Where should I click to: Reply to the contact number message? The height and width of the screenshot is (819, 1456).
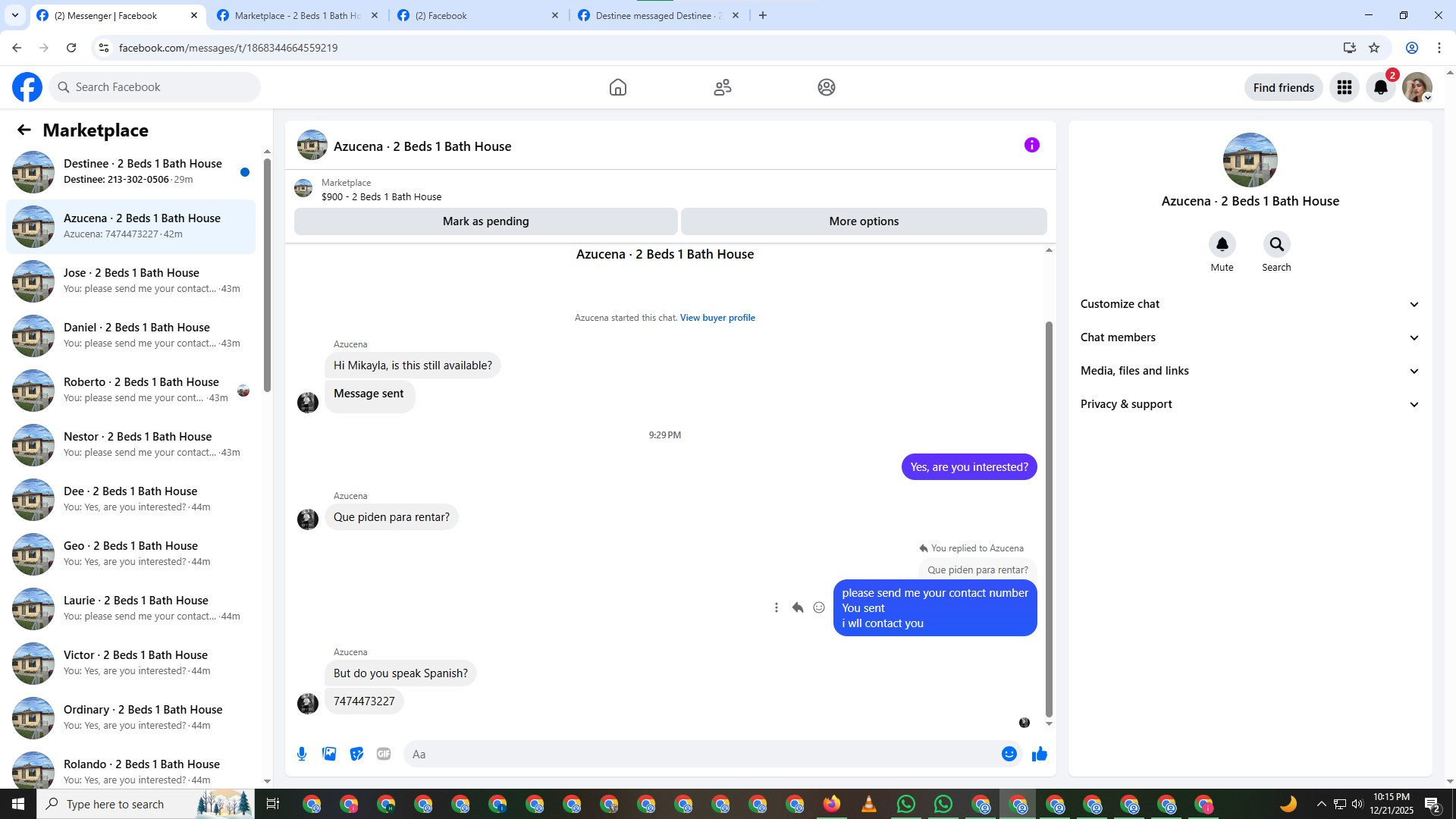pyautogui.click(x=798, y=607)
